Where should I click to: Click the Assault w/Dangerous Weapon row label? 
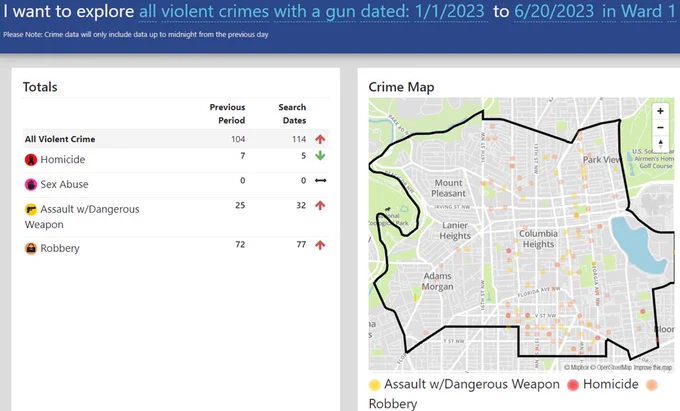click(x=82, y=217)
